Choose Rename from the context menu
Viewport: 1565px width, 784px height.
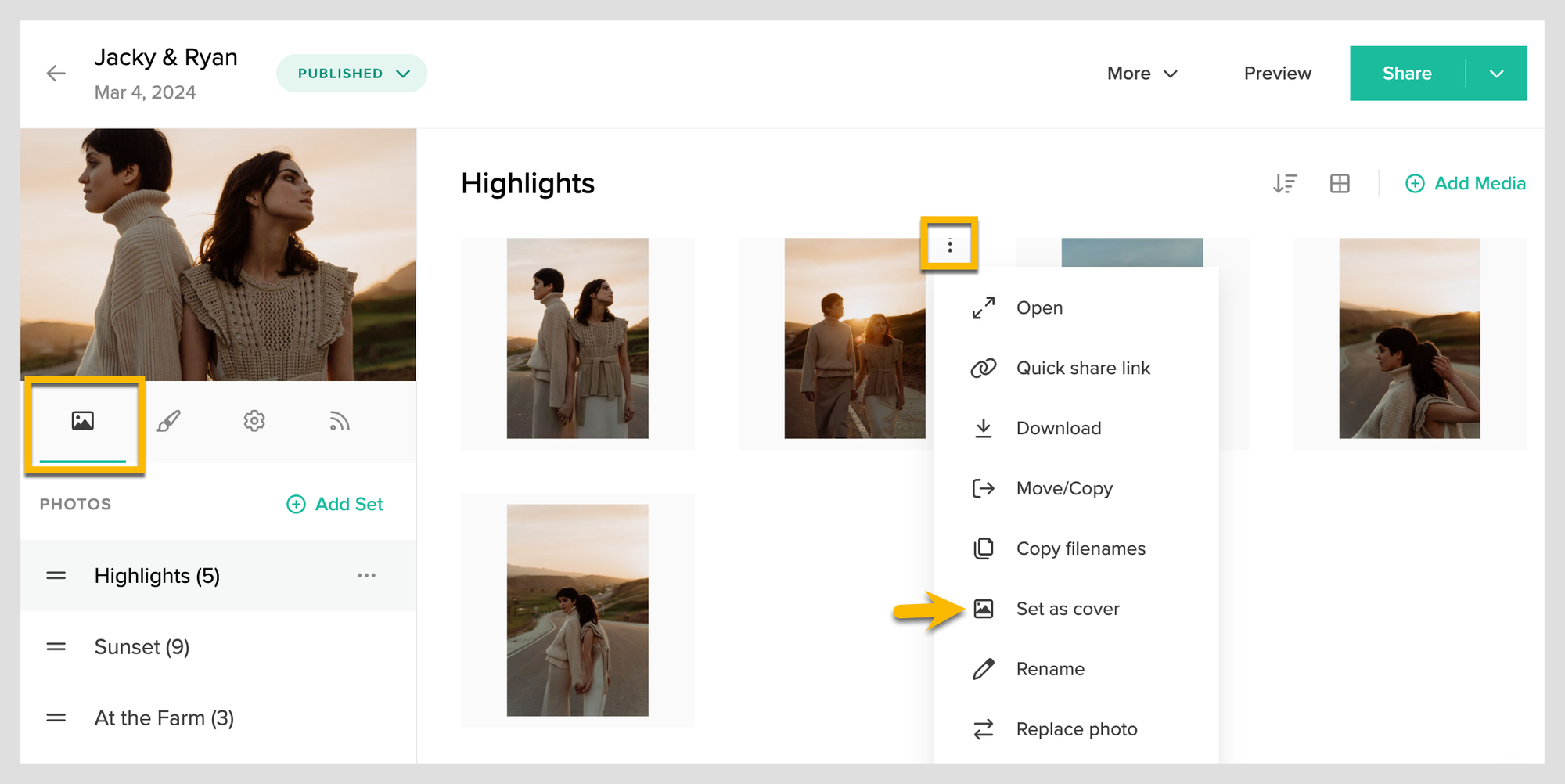[1077, 669]
